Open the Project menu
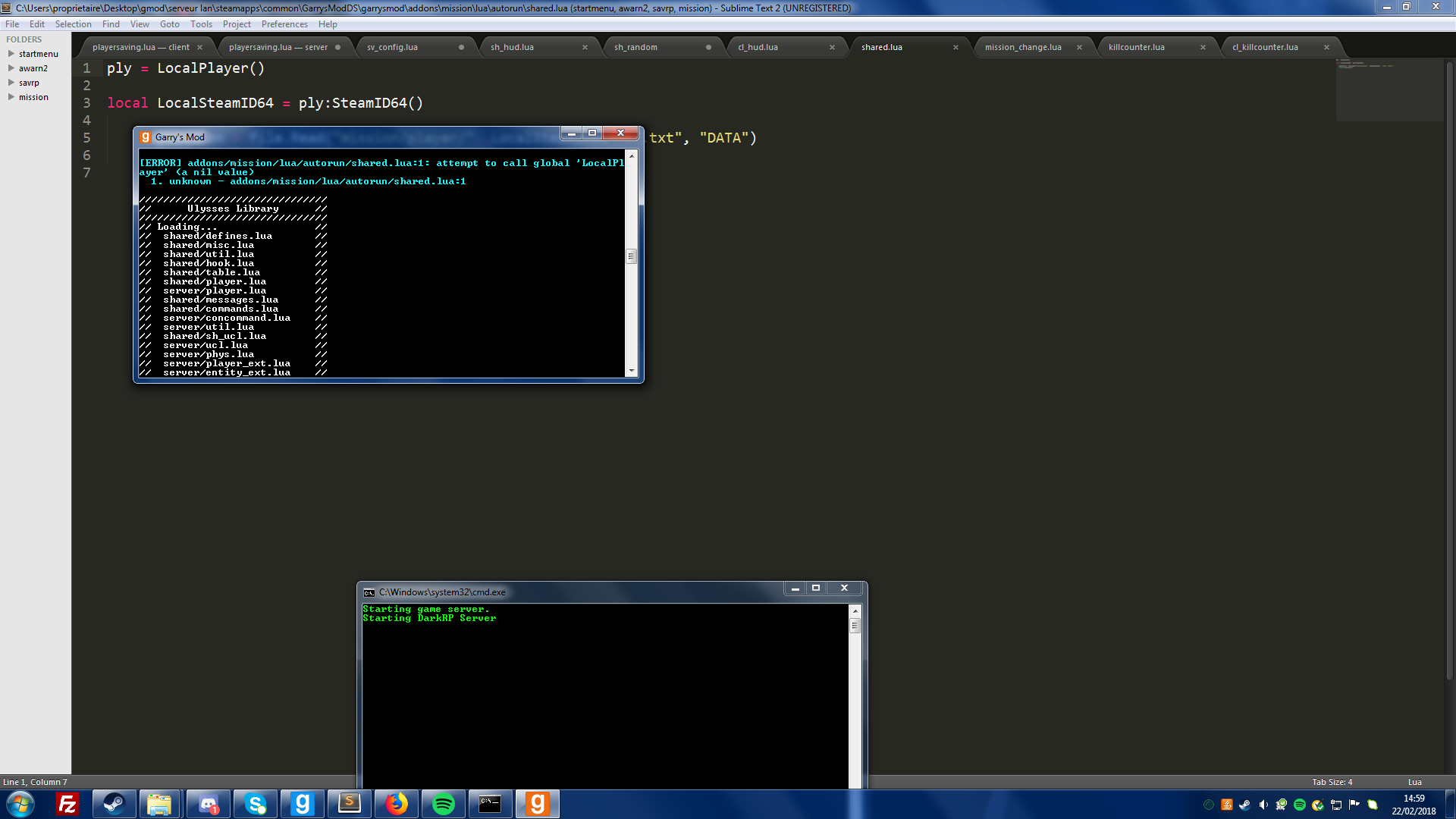 point(237,24)
